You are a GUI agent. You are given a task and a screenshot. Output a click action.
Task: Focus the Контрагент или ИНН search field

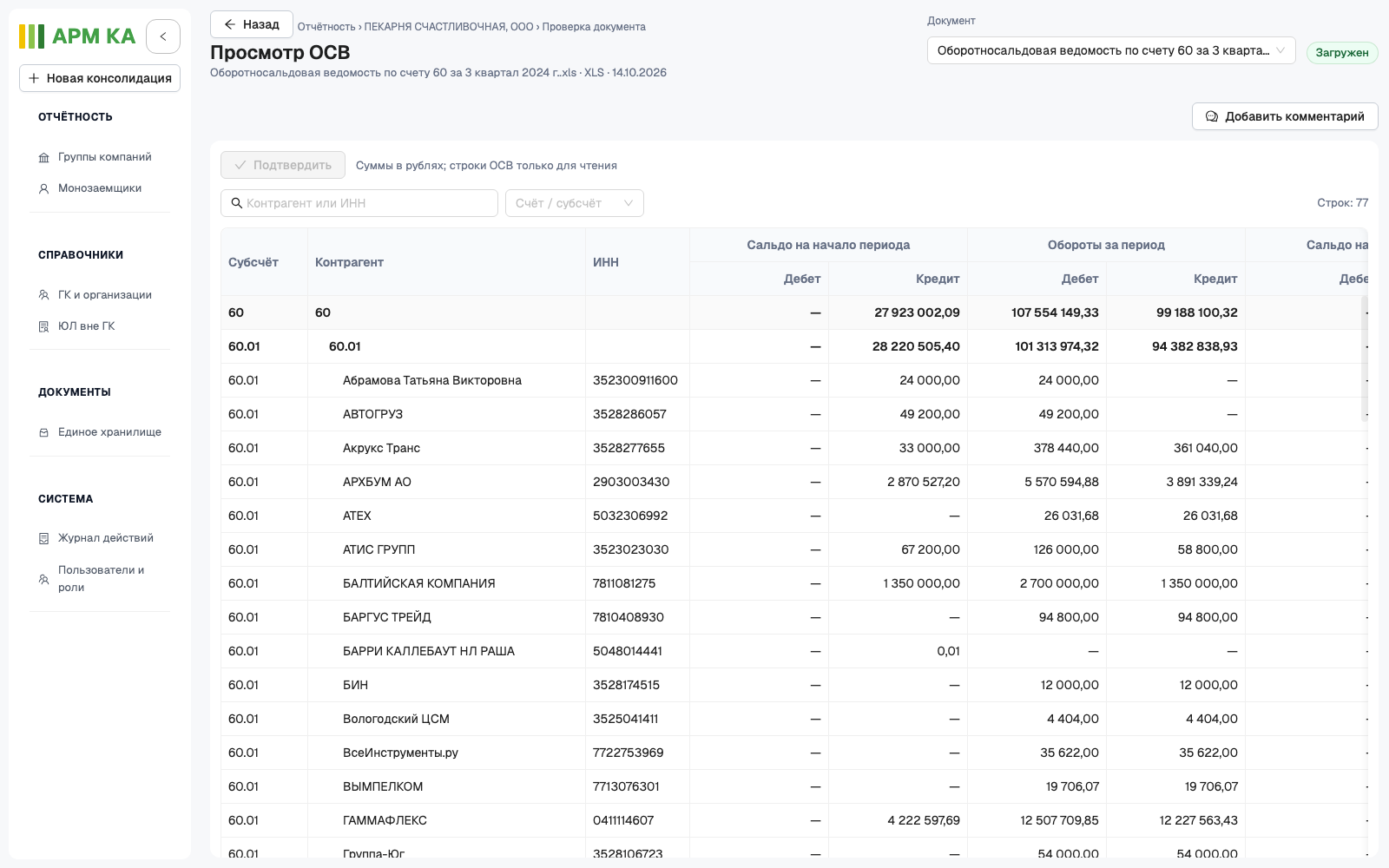(359, 203)
